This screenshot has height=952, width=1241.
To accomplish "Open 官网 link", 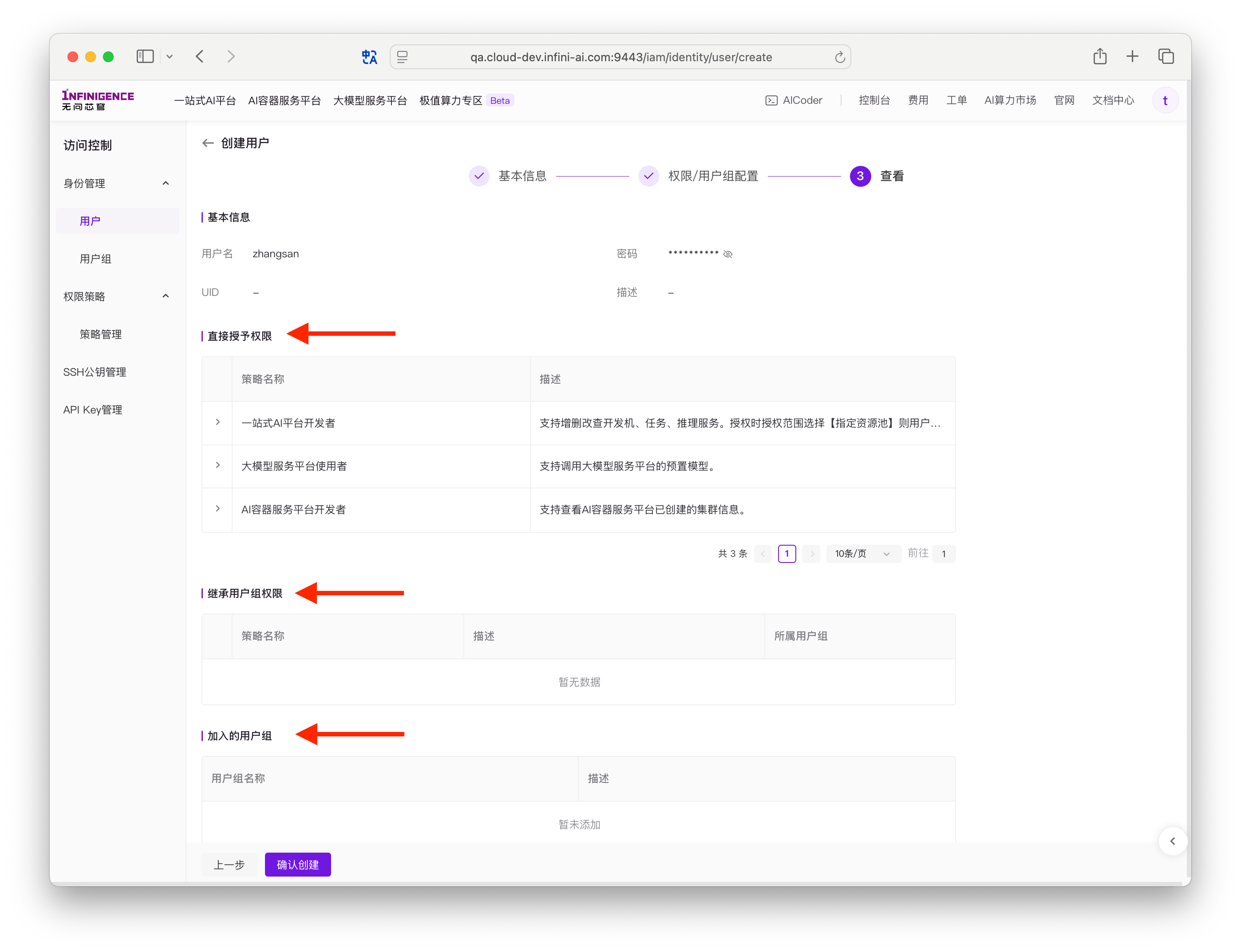I will coord(1063,100).
